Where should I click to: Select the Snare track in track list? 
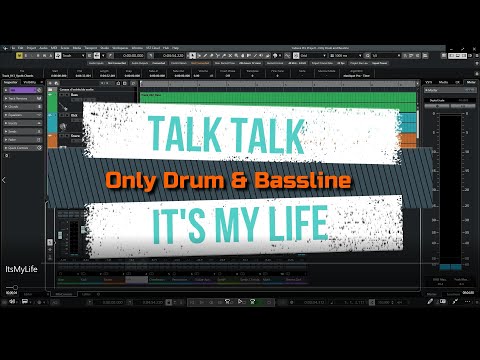(75, 136)
